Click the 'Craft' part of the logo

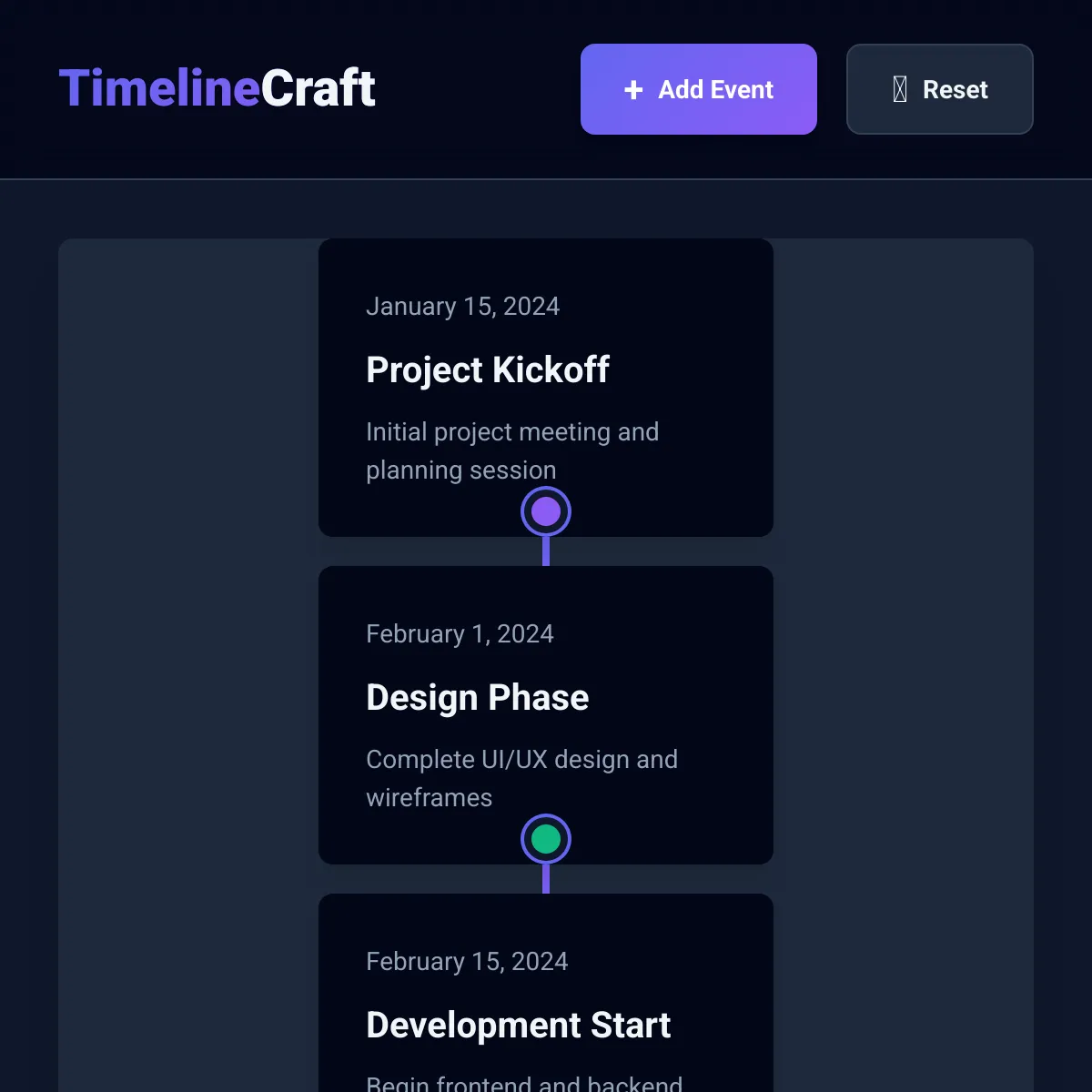(x=318, y=88)
